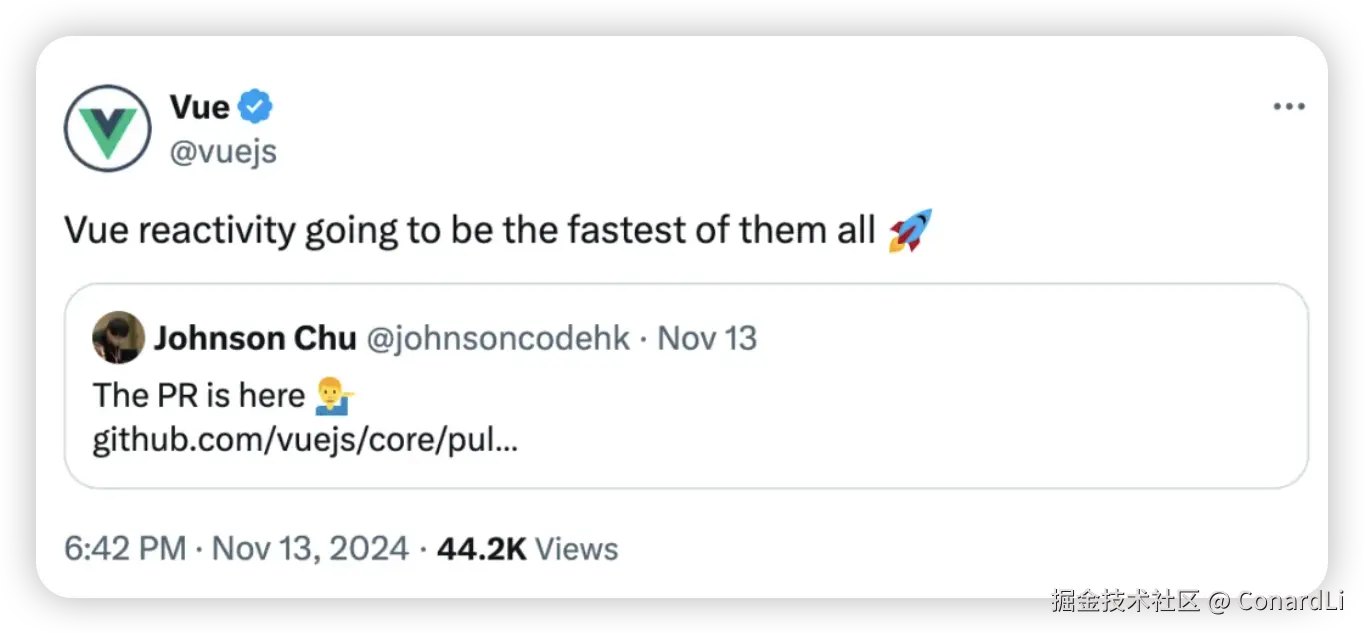
Task: Click Johnson Chu's small profile avatar
Action: 118,338
